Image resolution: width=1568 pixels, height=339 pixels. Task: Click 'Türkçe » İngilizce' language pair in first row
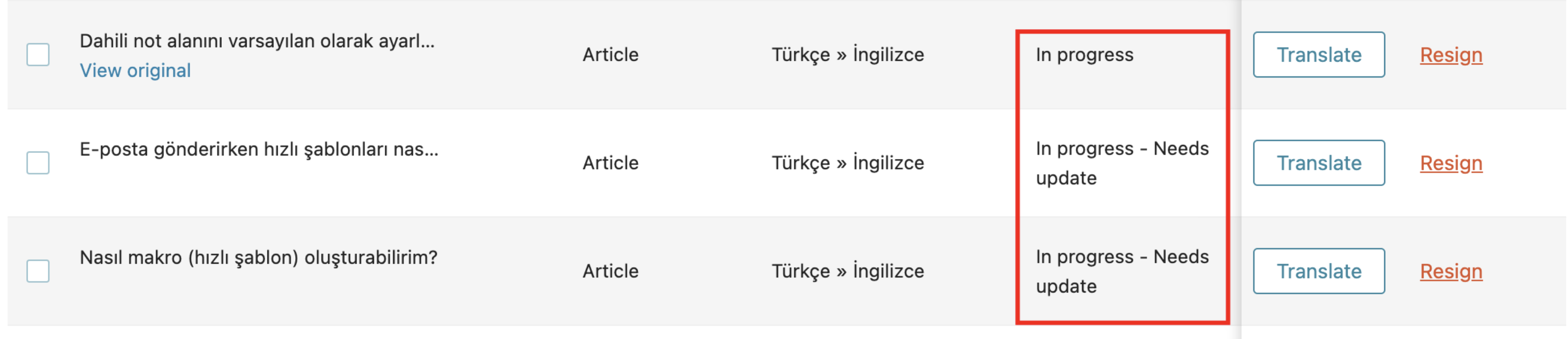[848, 55]
